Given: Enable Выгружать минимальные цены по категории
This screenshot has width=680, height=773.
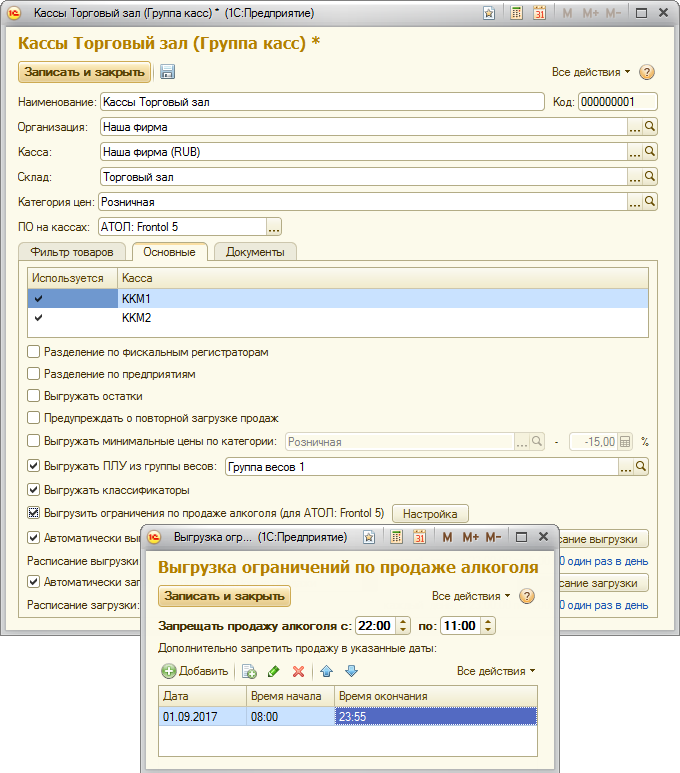Looking at the screenshot, I should pyautogui.click(x=34, y=441).
